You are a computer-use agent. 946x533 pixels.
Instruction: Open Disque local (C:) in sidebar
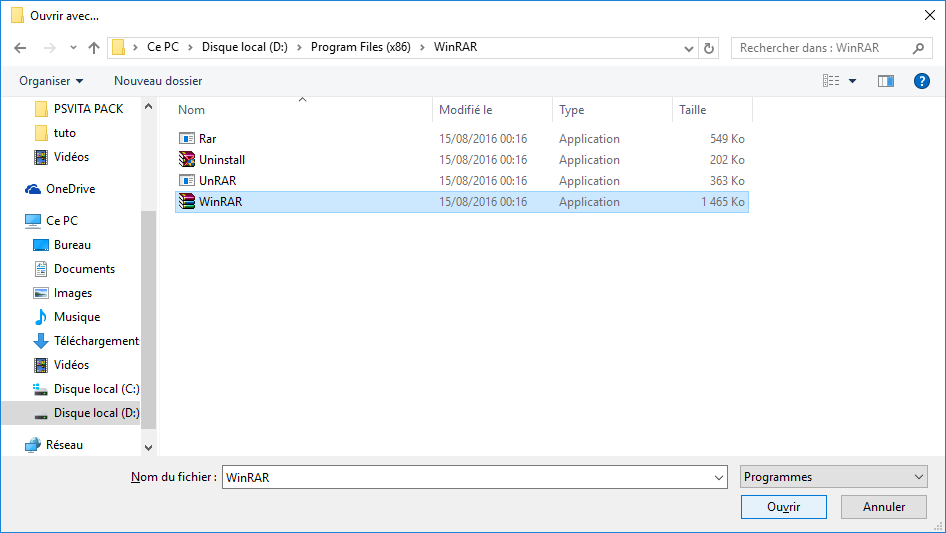97,389
